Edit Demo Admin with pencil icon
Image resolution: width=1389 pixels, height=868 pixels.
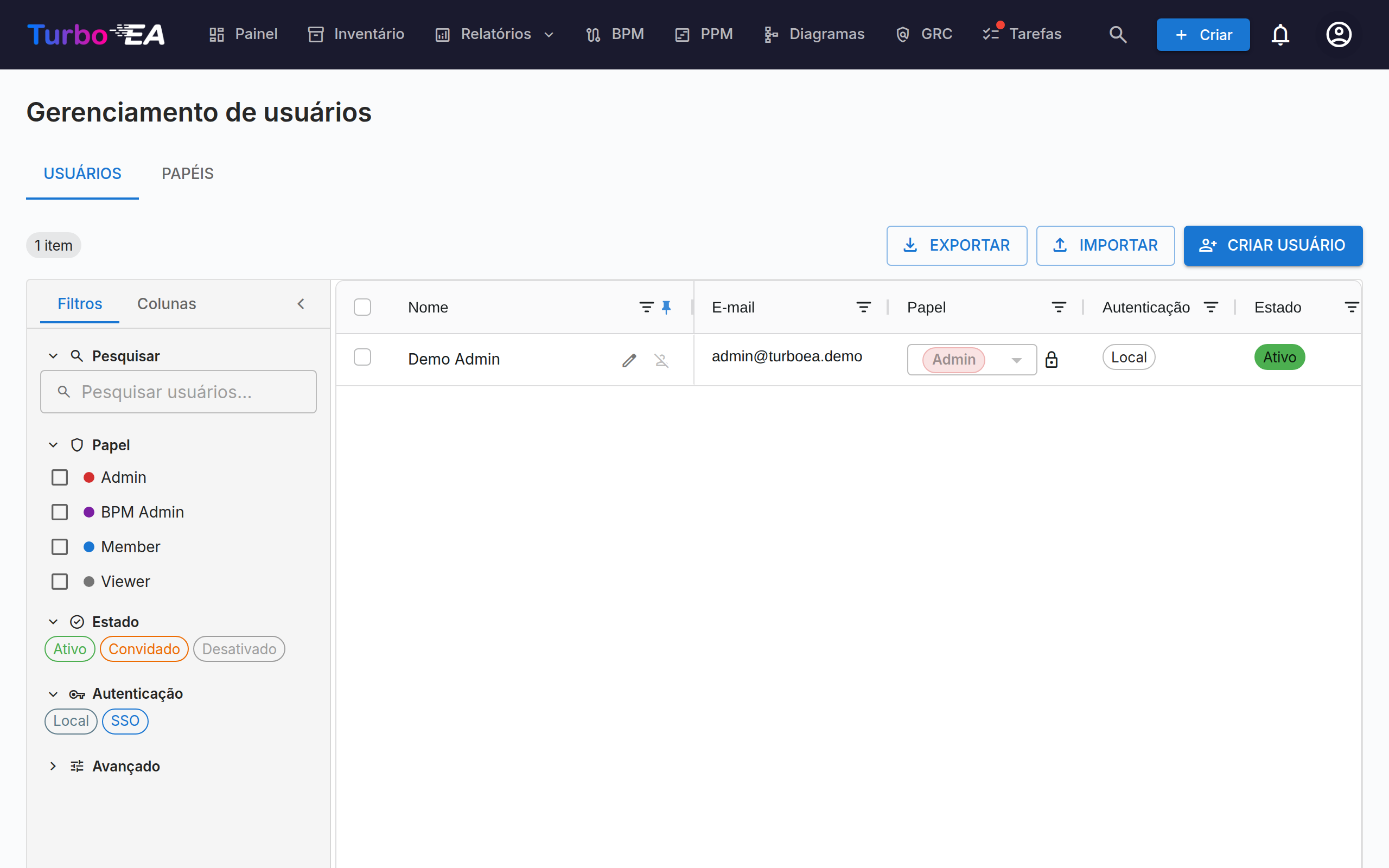tap(629, 360)
